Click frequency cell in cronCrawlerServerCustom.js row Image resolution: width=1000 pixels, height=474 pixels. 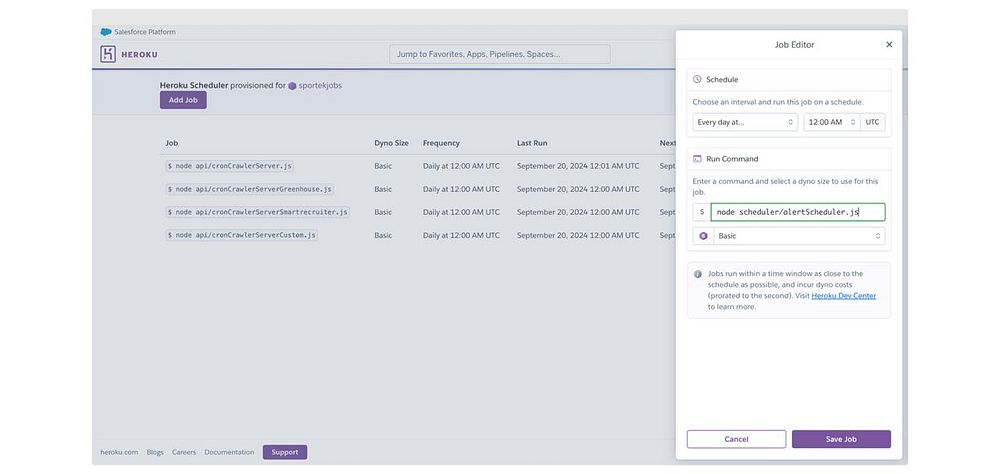[461, 235]
